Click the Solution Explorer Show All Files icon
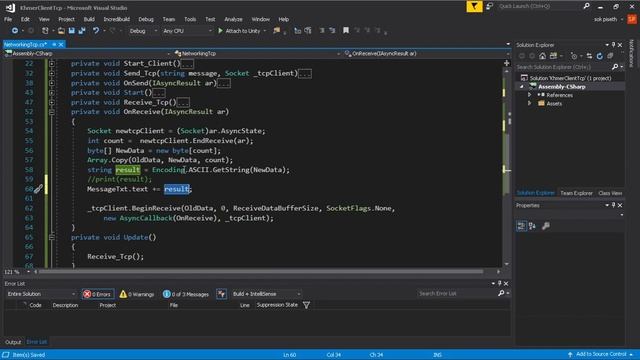 [x=610, y=56]
